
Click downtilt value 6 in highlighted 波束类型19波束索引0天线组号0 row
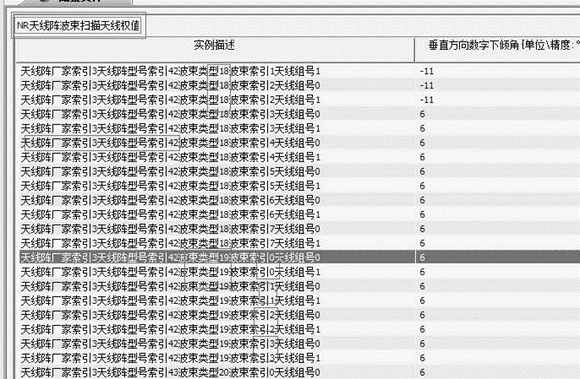(x=422, y=257)
